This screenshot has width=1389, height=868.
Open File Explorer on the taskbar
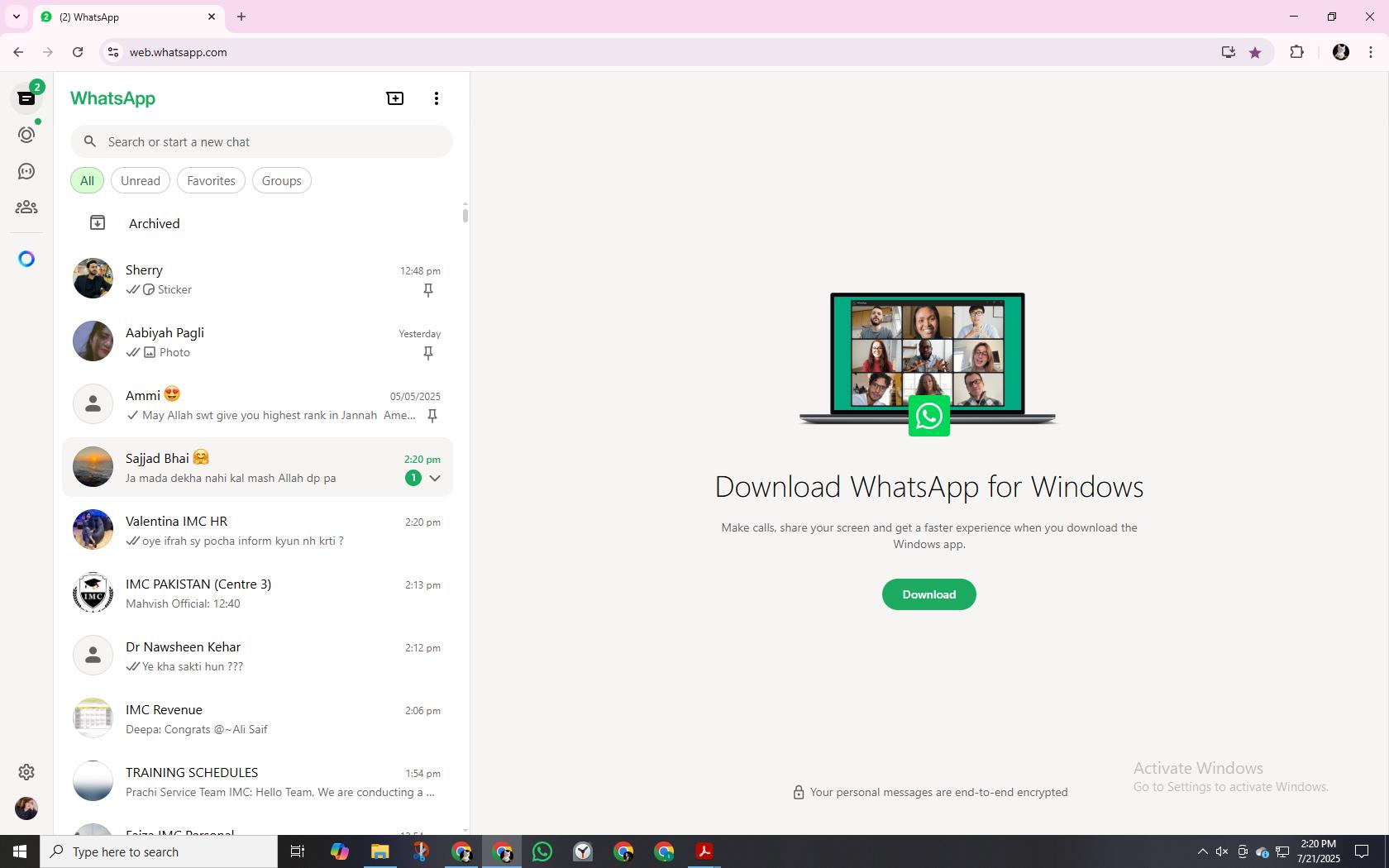coord(379,851)
